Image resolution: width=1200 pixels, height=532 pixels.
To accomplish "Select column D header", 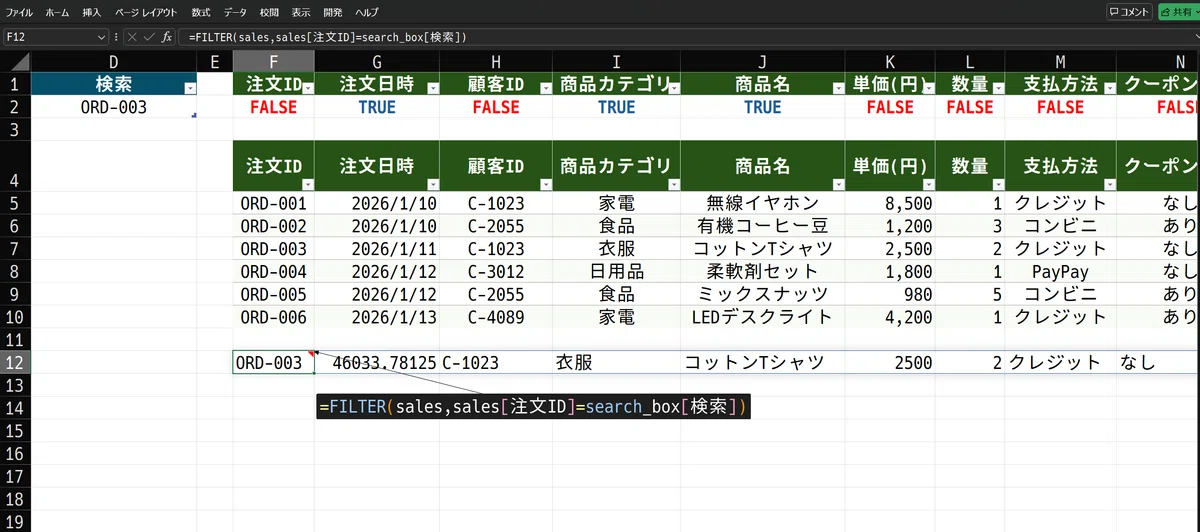I will coord(114,62).
